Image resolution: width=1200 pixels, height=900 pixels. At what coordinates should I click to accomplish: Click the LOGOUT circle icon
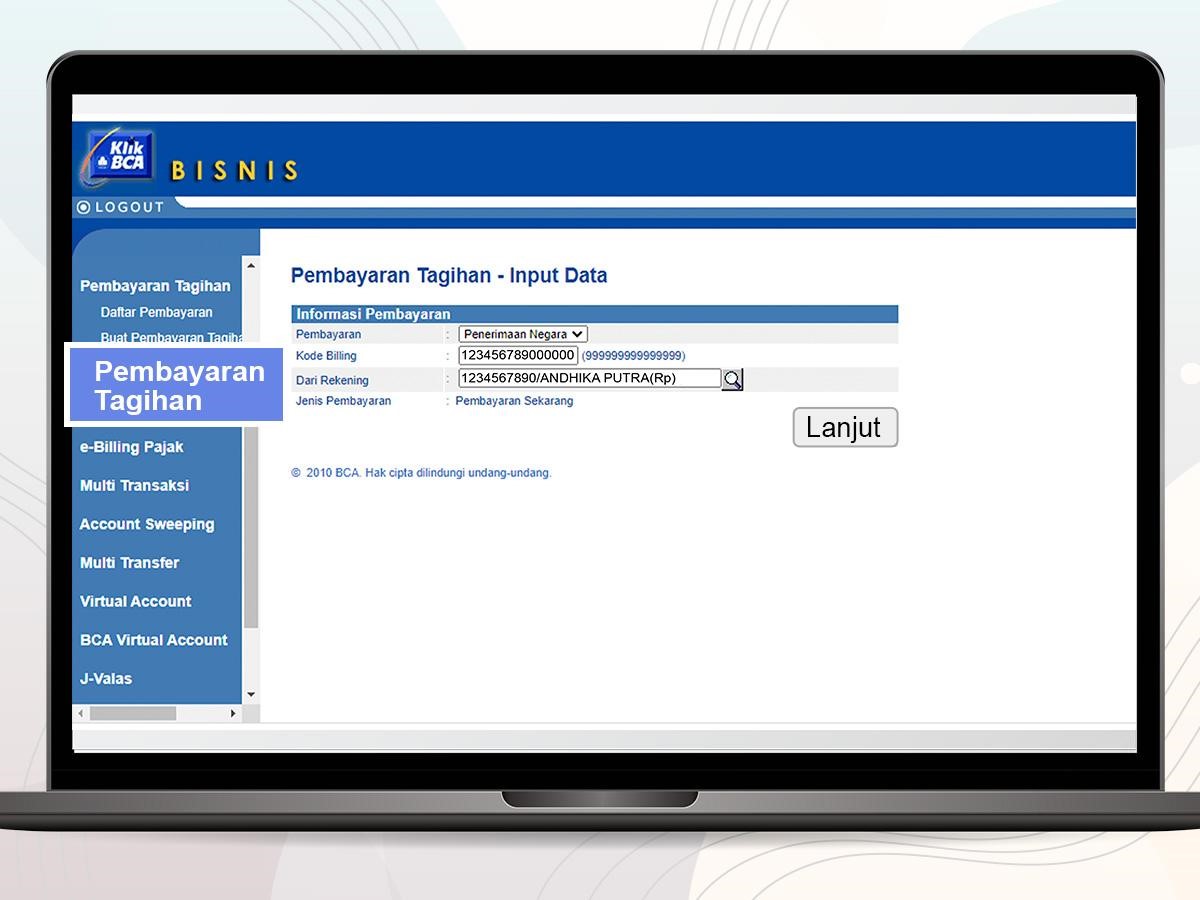tap(84, 207)
